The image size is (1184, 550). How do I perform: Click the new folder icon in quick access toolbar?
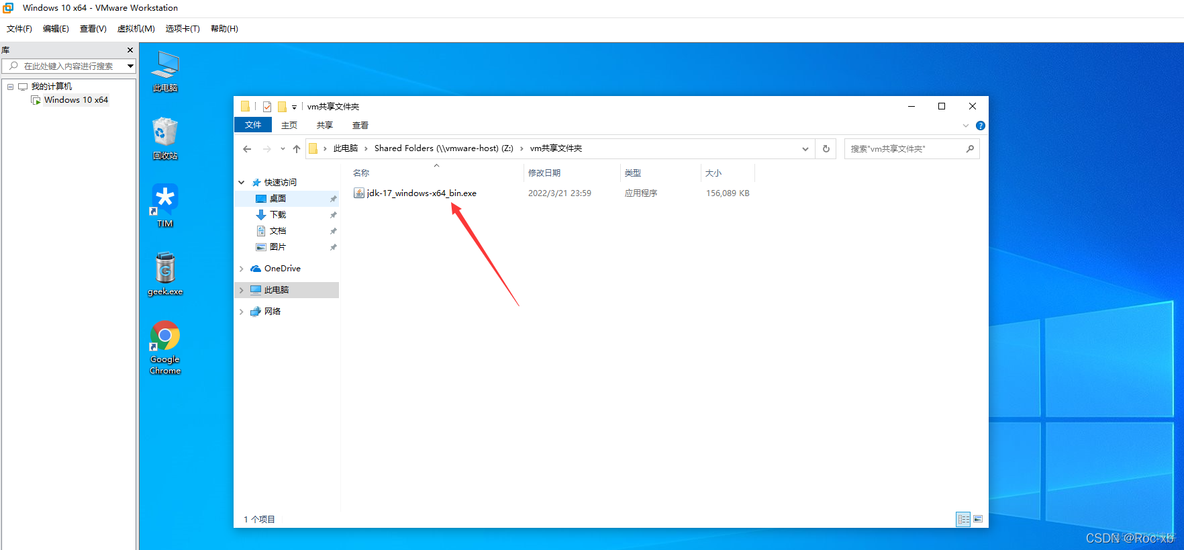[x=282, y=107]
